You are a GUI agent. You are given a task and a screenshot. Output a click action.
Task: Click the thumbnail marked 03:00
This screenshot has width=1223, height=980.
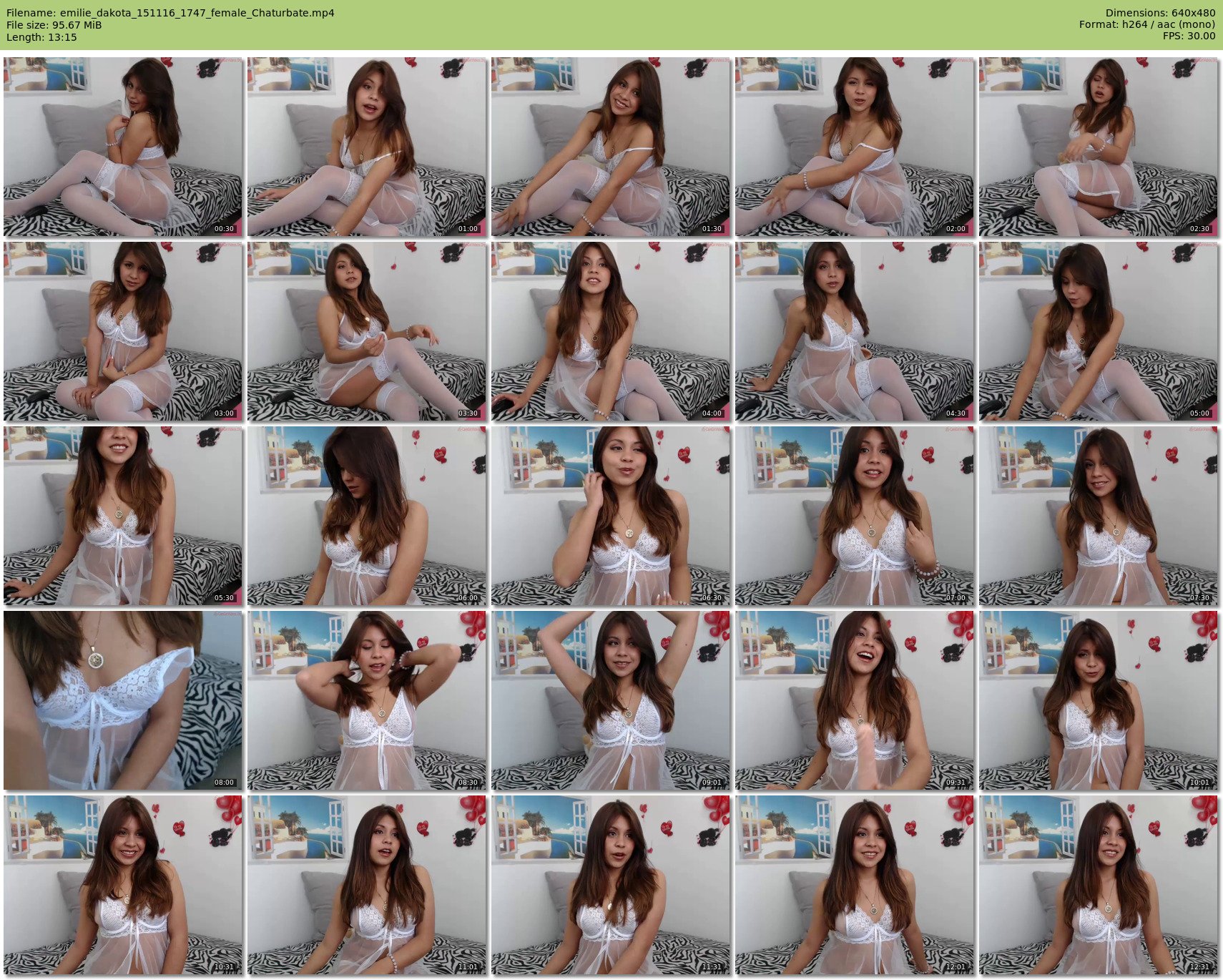point(123,331)
